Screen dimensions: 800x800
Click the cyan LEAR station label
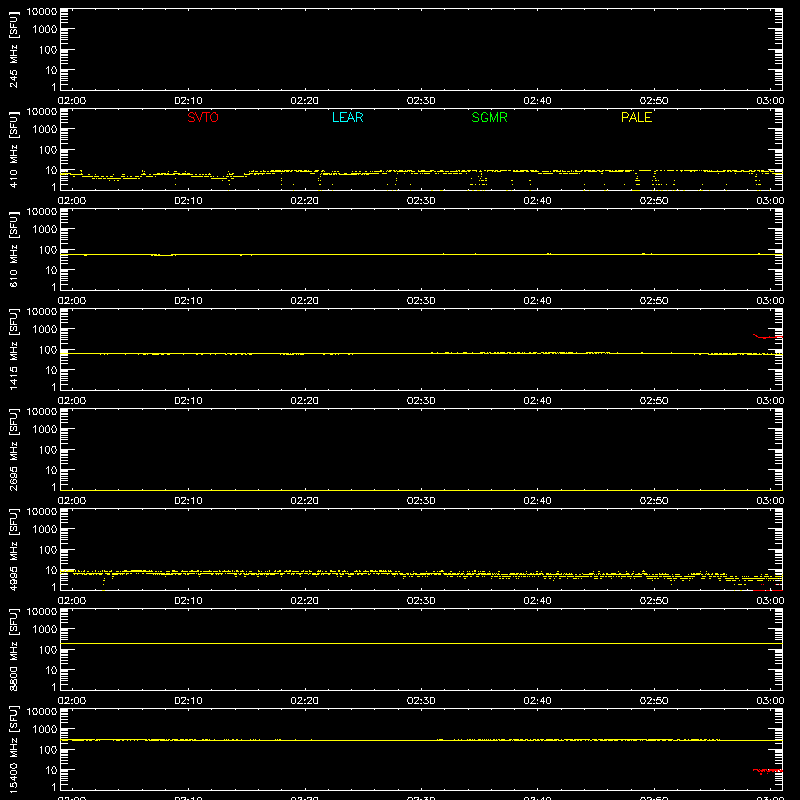(x=347, y=117)
